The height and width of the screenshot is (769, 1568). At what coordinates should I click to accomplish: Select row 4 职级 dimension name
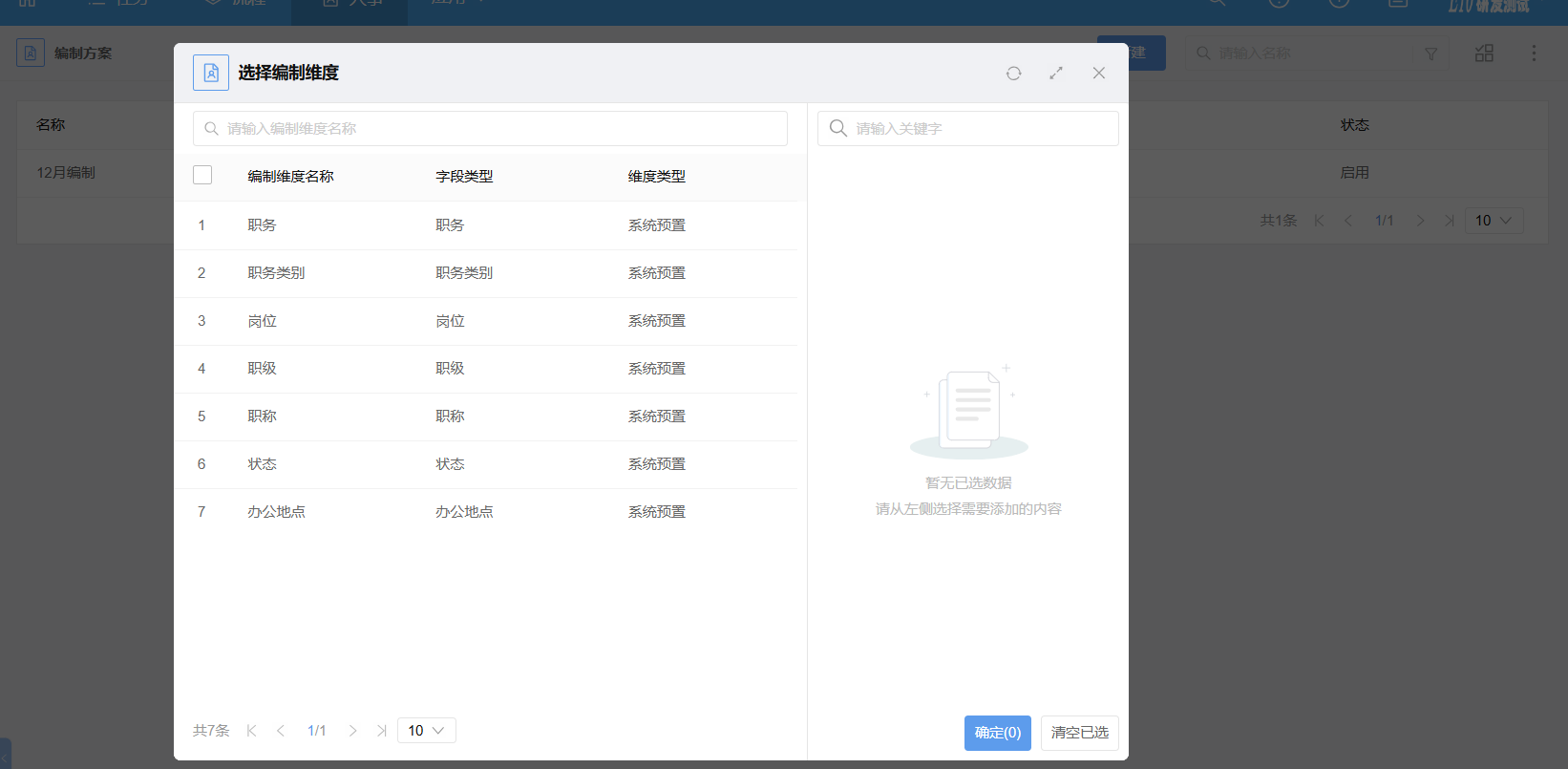coord(262,369)
